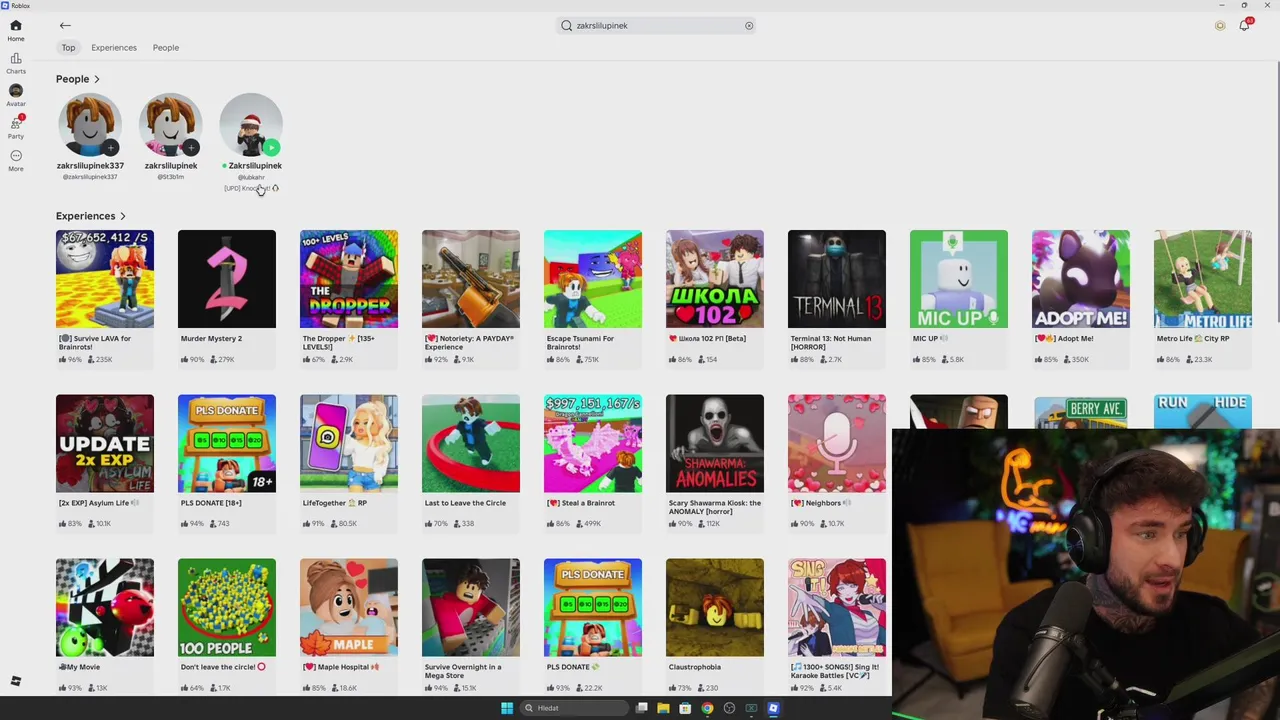Image resolution: width=1280 pixels, height=720 pixels.
Task: Switch to the Top tab
Action: pos(68,48)
